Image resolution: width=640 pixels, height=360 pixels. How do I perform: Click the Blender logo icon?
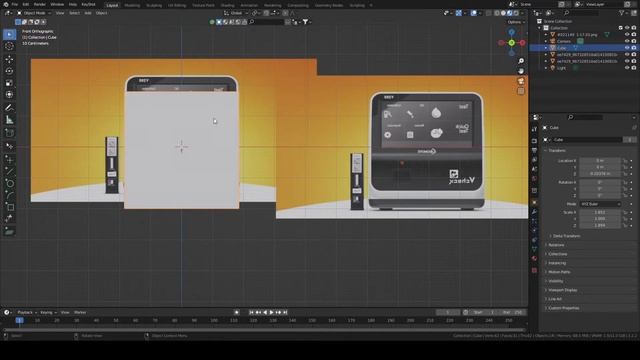click(6, 4)
